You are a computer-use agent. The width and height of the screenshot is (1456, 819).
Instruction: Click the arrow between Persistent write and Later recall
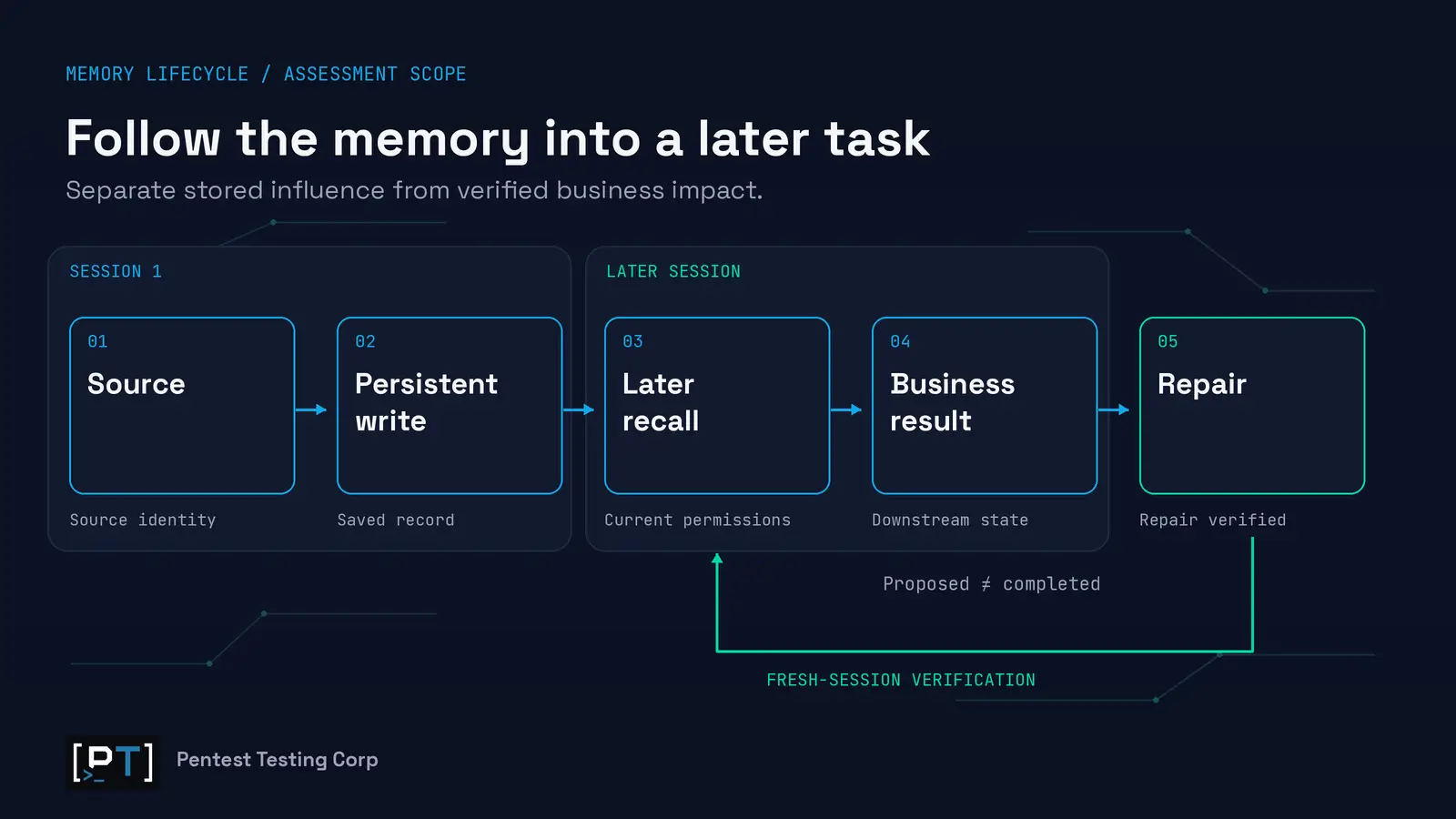[579, 409]
